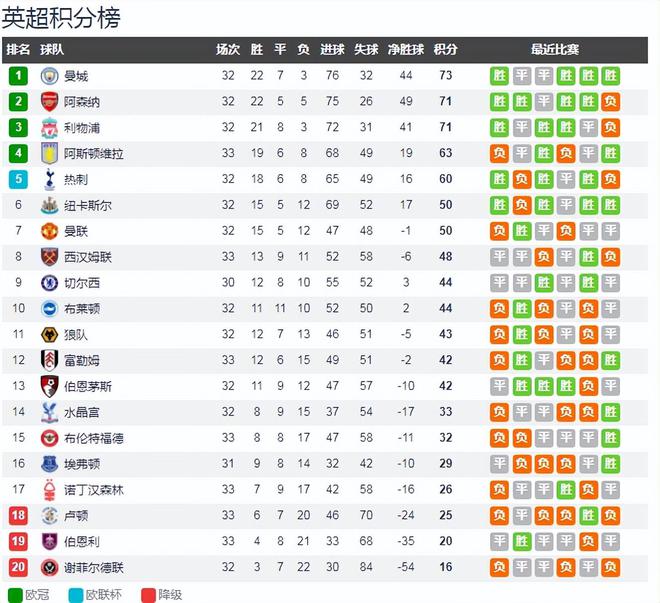Select the Manchester United crest
This screenshot has width=660, height=603.
coord(49,231)
